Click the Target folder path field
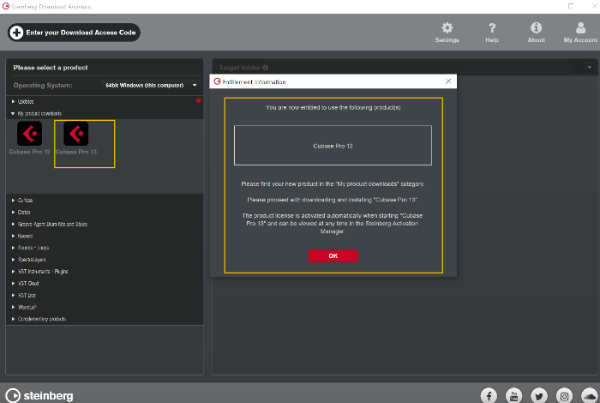This screenshot has width=600, height=403. [421, 67]
